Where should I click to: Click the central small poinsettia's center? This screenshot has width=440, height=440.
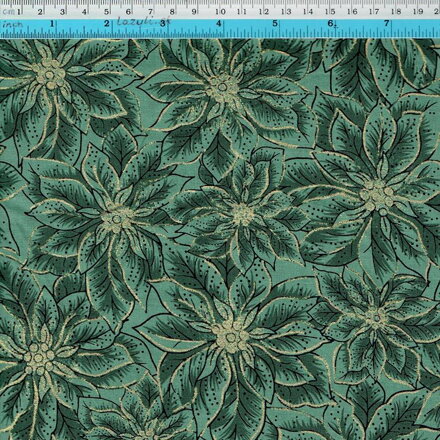[x=242, y=214]
